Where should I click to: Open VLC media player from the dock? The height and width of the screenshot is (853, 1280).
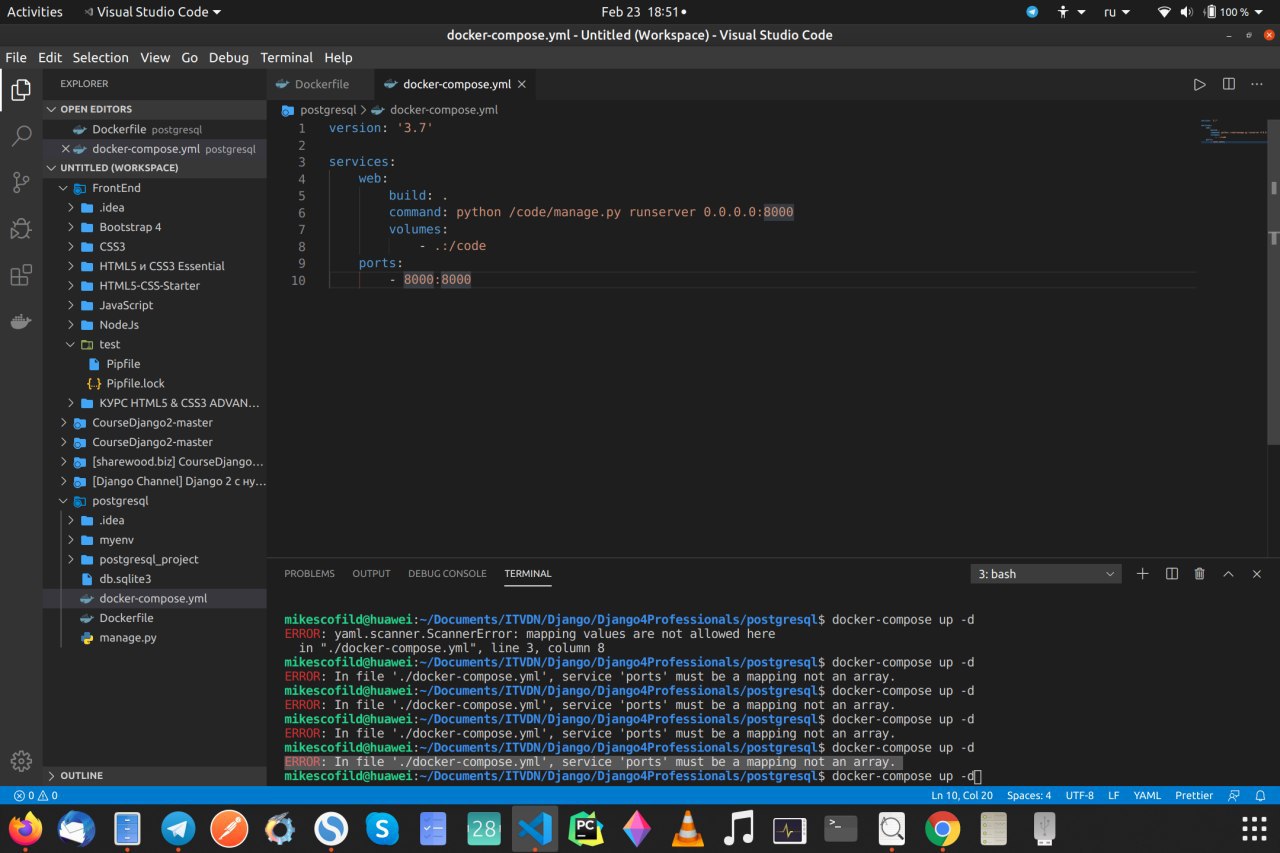pyautogui.click(x=687, y=828)
